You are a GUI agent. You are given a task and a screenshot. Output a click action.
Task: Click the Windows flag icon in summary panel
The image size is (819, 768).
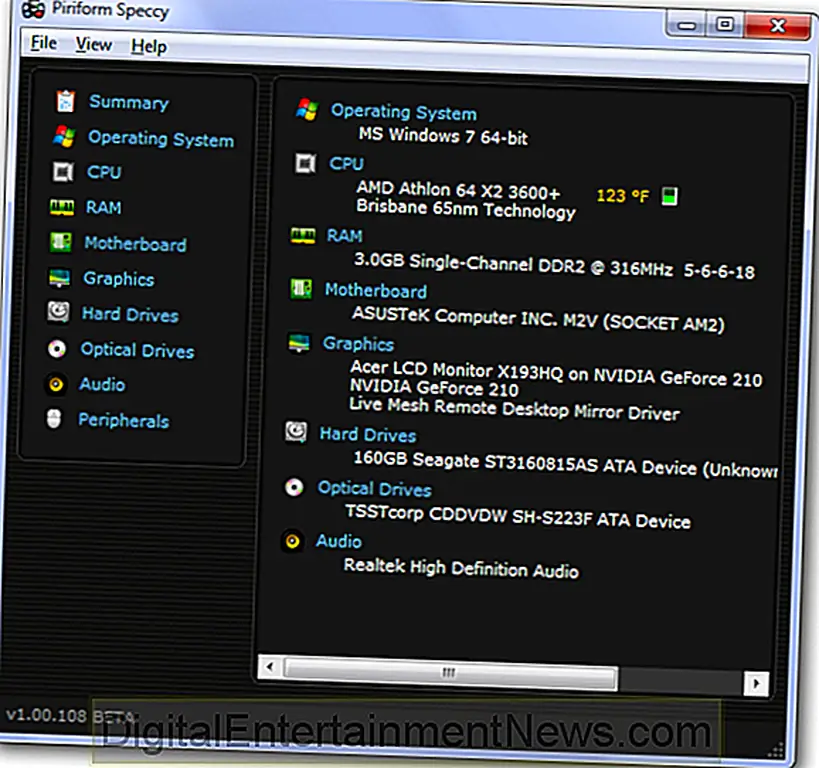(x=307, y=109)
